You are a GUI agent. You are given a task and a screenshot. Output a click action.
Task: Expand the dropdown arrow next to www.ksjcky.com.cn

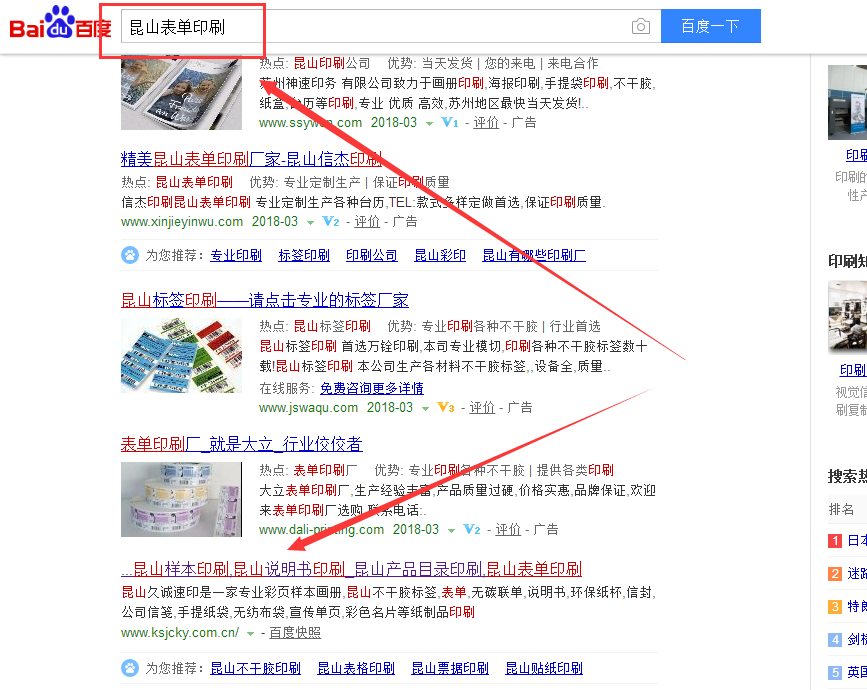[250, 634]
